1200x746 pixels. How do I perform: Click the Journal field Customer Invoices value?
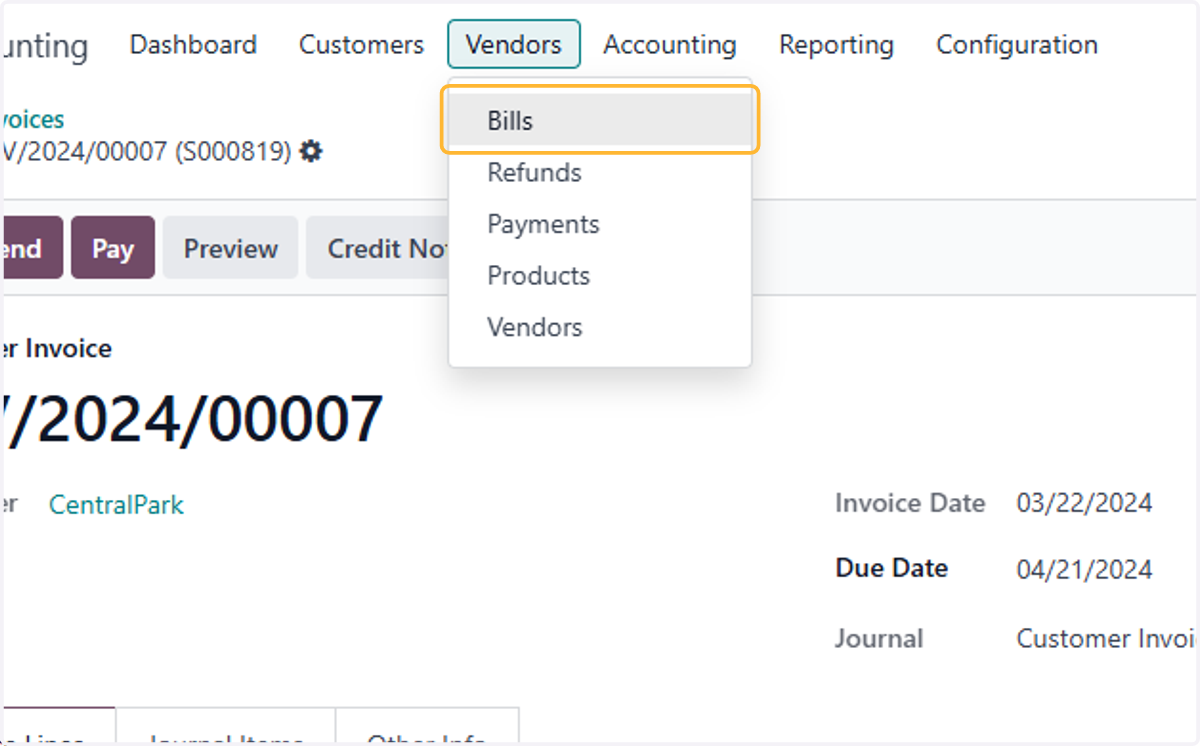pos(1107,639)
